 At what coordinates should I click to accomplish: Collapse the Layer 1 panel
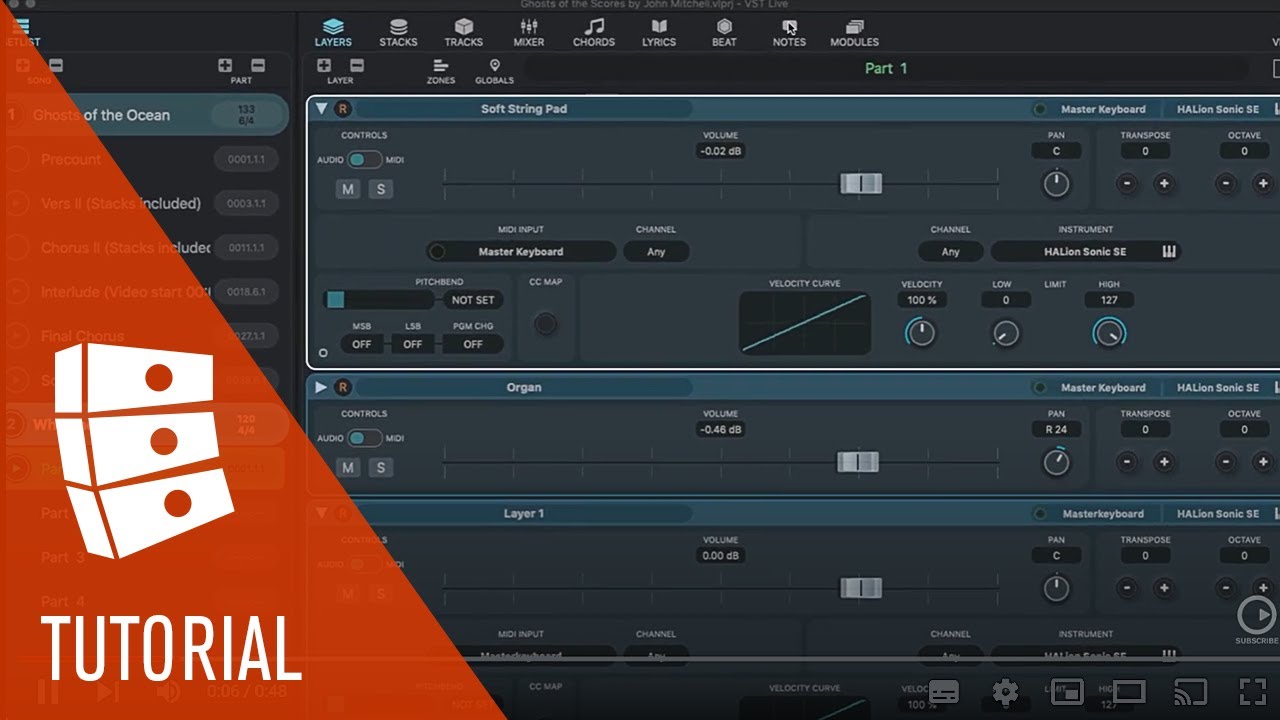click(x=321, y=513)
